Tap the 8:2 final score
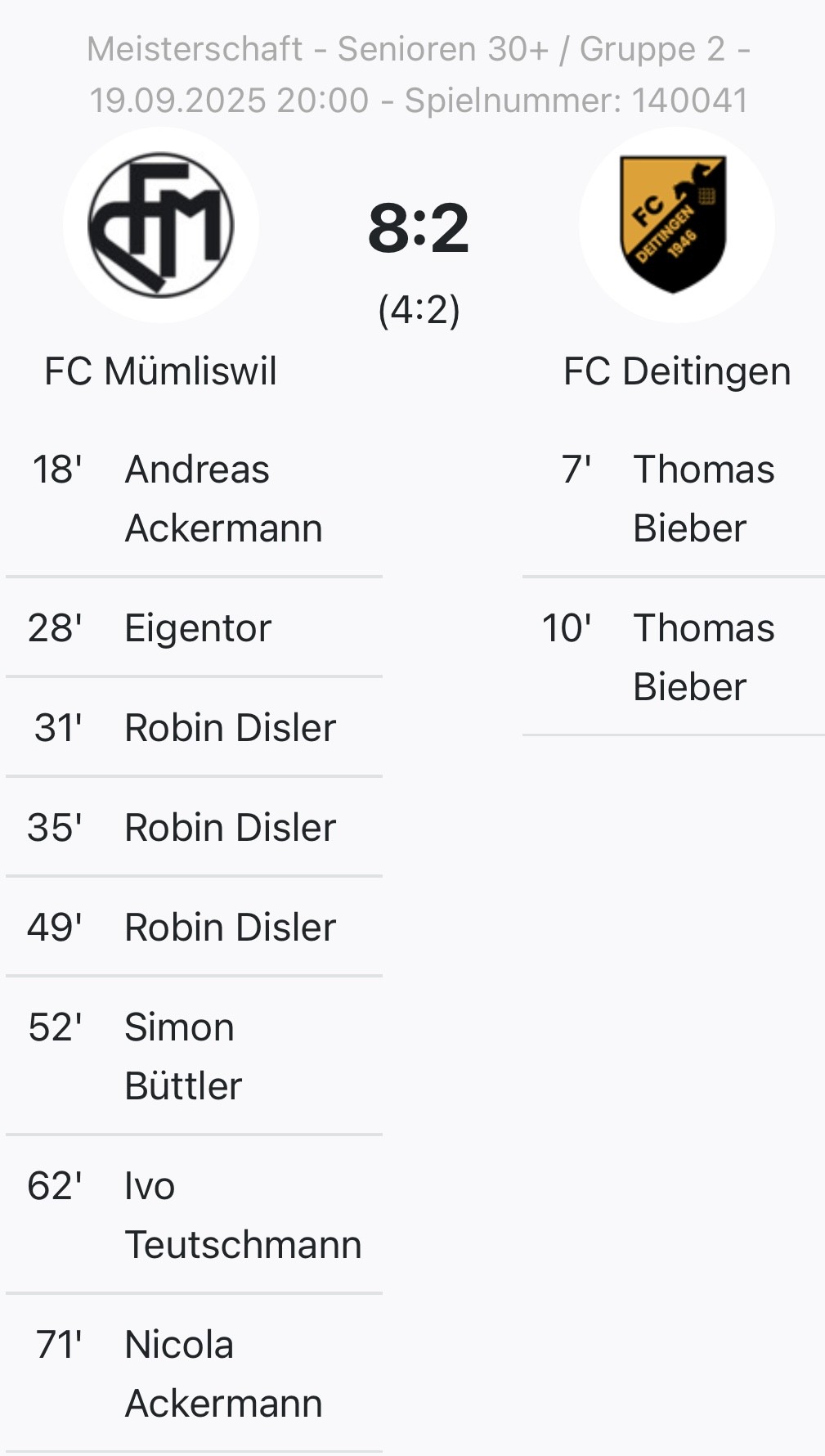The width and height of the screenshot is (825, 1456). tap(419, 228)
